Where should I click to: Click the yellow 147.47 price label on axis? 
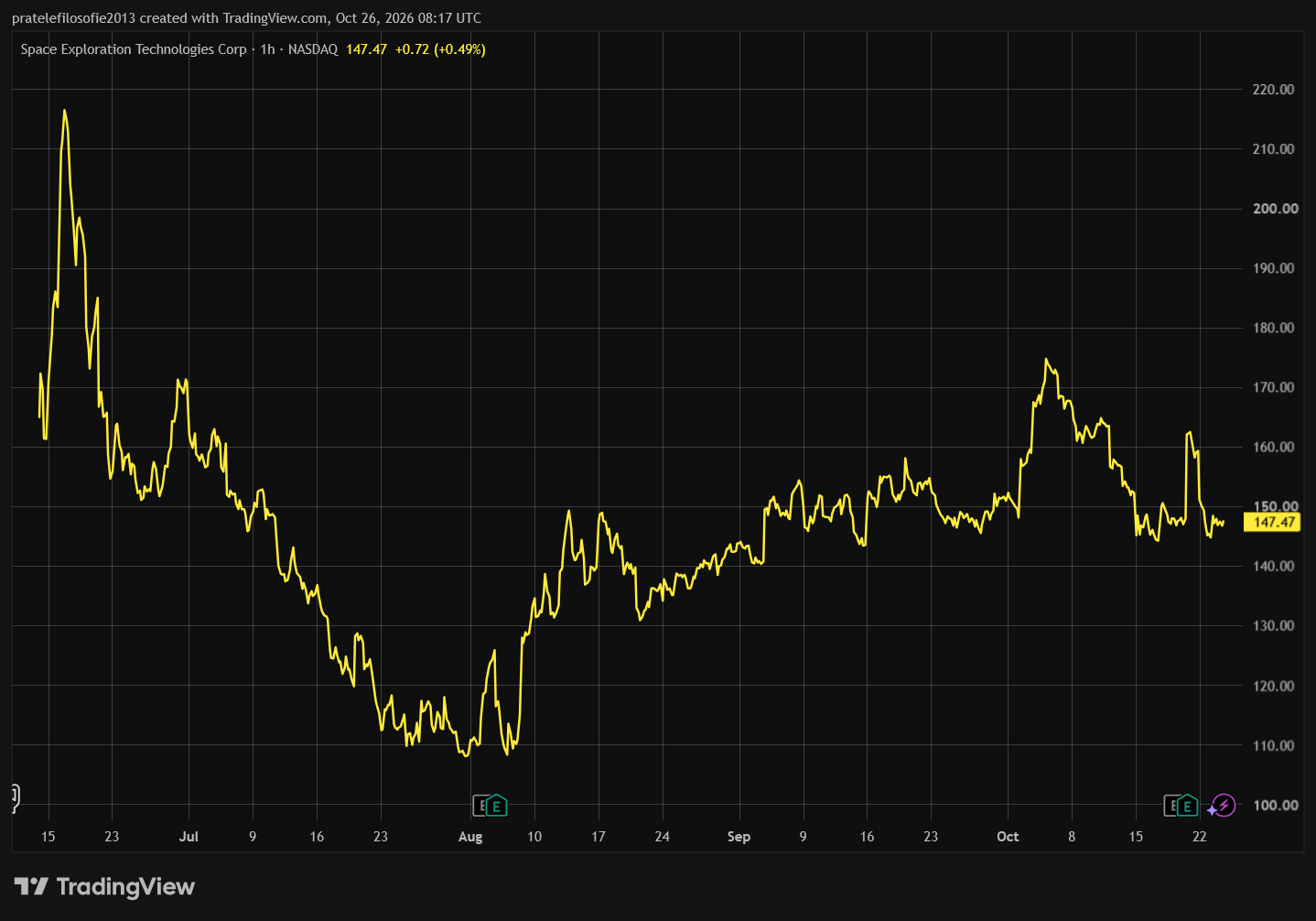pyautogui.click(x=1273, y=522)
